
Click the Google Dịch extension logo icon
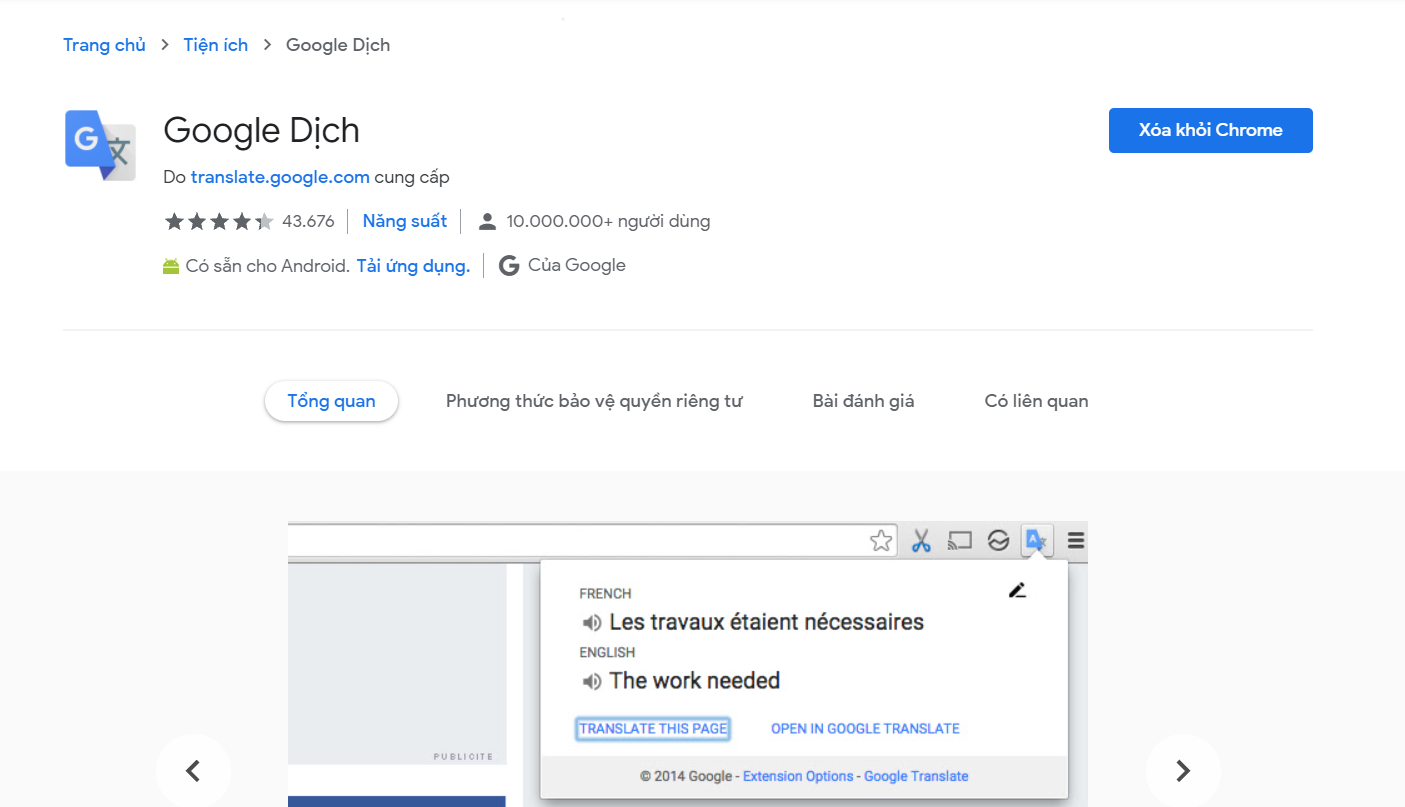click(100, 145)
